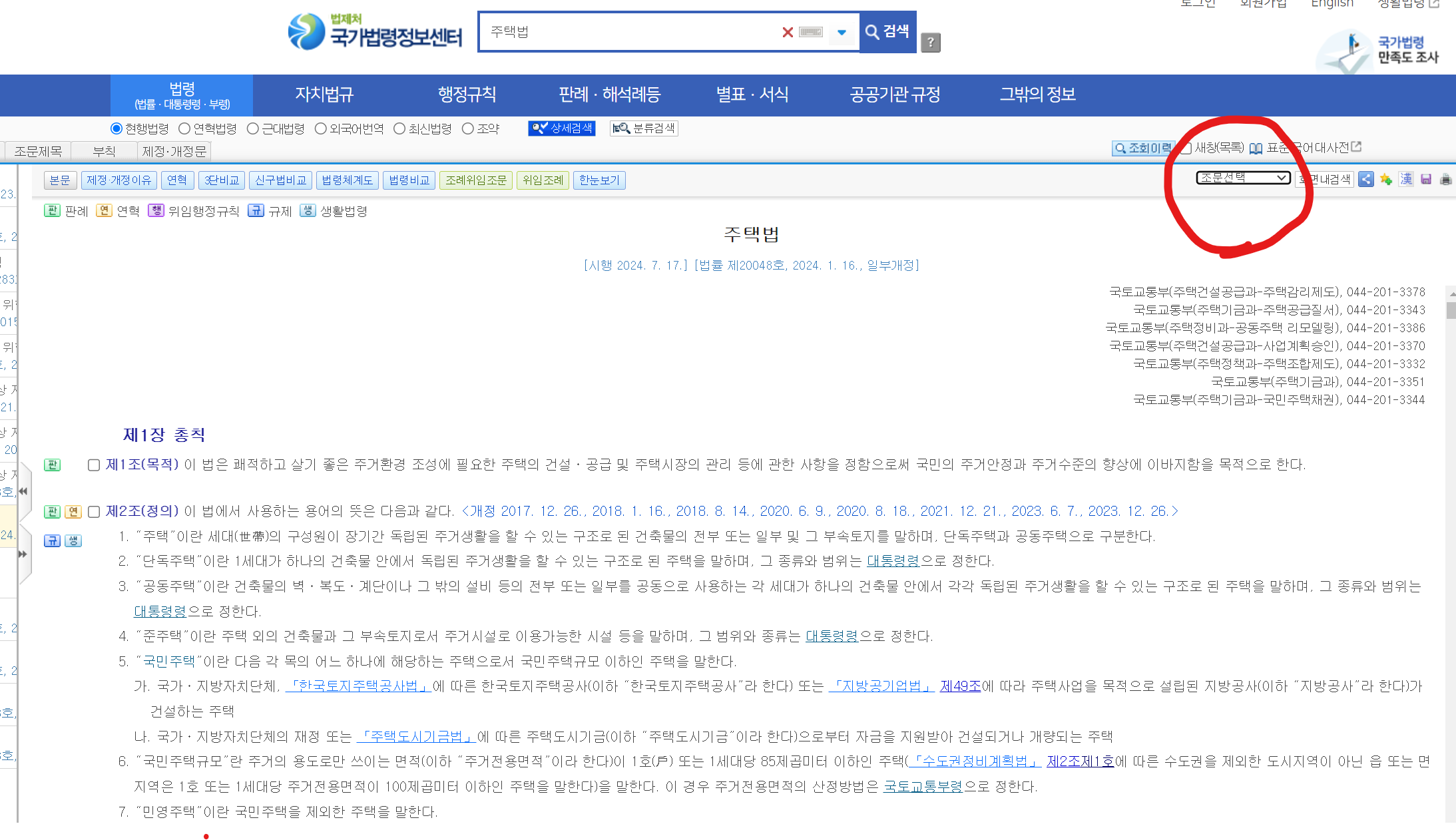Click the 신구법비교 button

(280, 180)
